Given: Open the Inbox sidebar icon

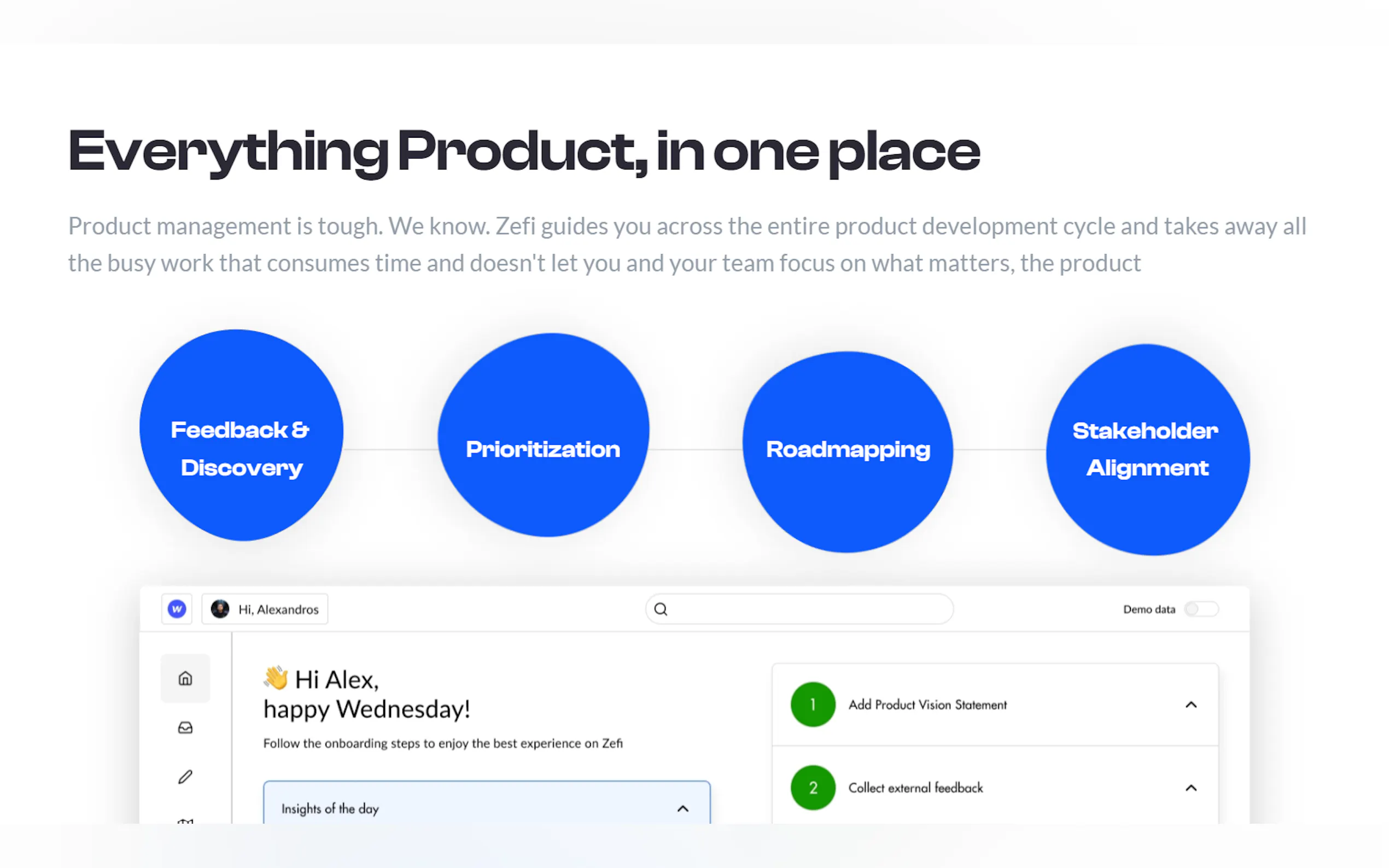Looking at the screenshot, I should (185, 728).
